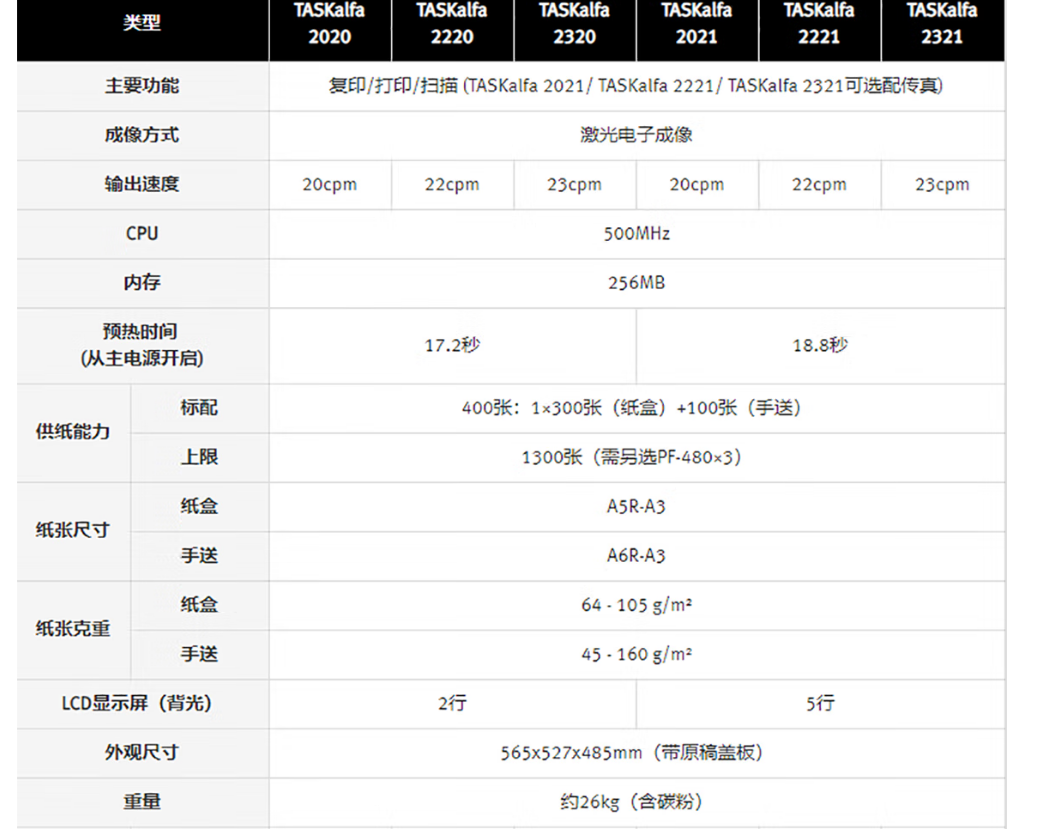The width and height of the screenshot is (1060, 829).
Task: Click 手送 label under 纸张尺寸
Action: (199, 556)
